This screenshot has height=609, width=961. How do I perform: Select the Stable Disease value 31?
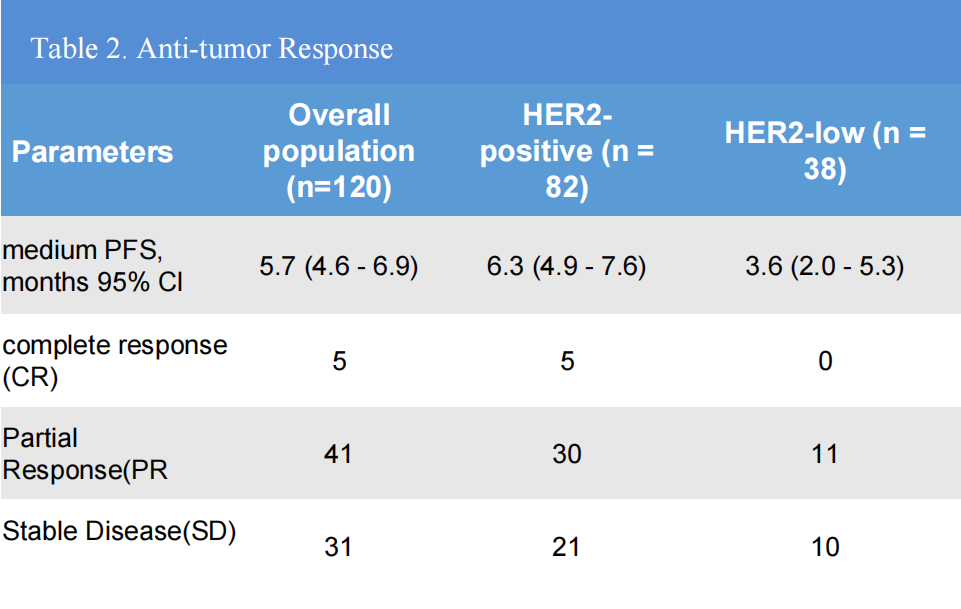pos(339,547)
